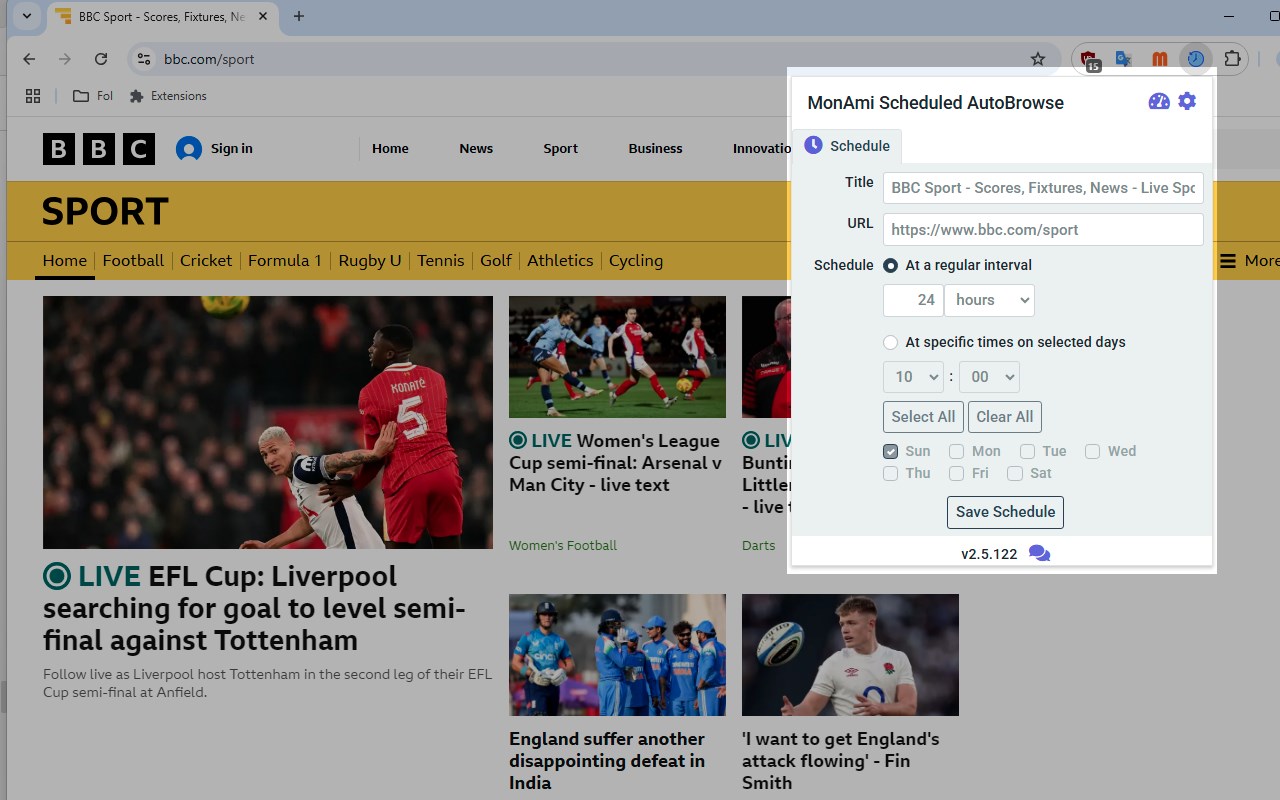1280x800 pixels.
Task: Switch to the Schedule tab
Action: [x=848, y=146]
